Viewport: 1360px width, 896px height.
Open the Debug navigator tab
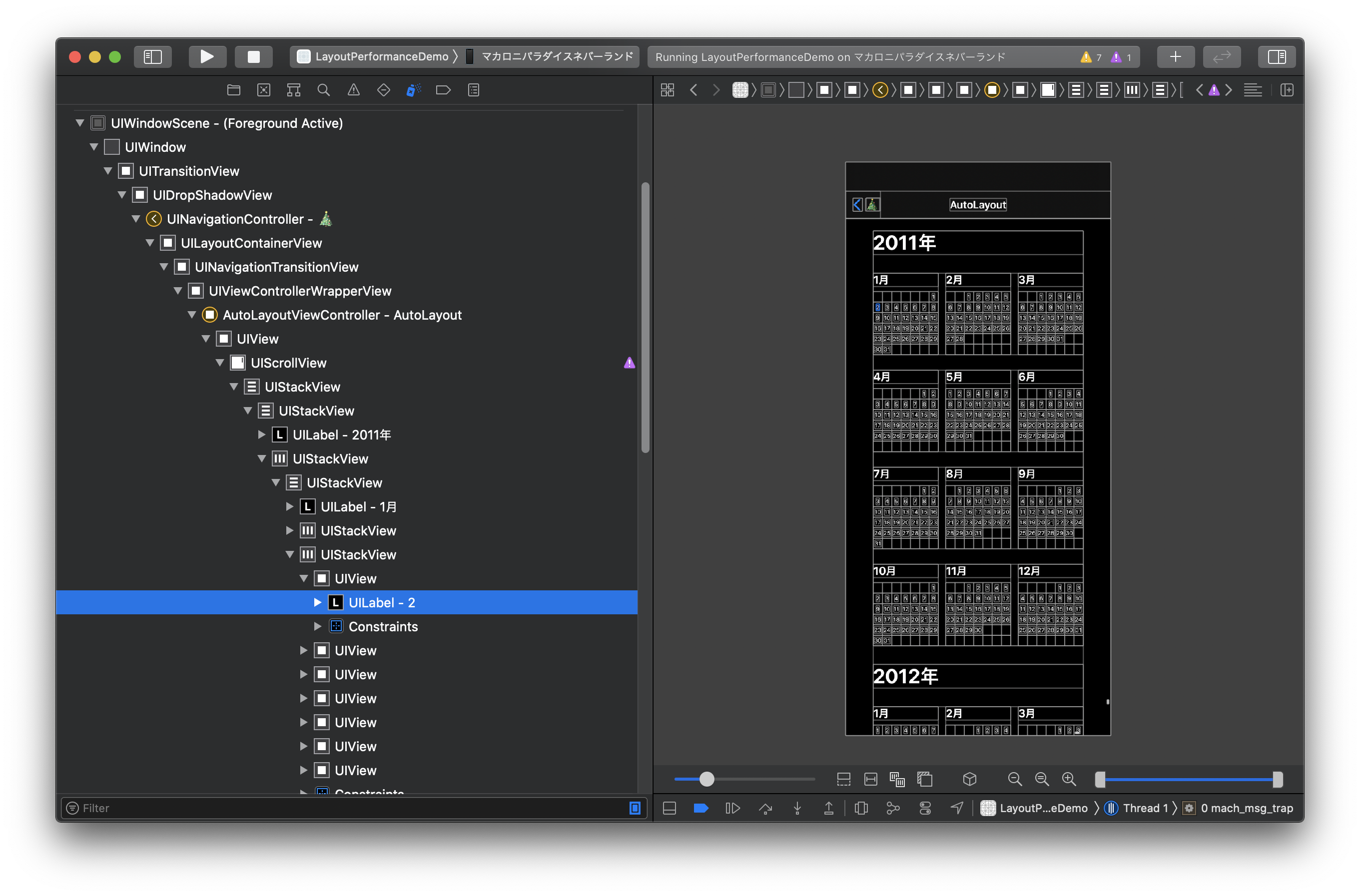point(413,90)
